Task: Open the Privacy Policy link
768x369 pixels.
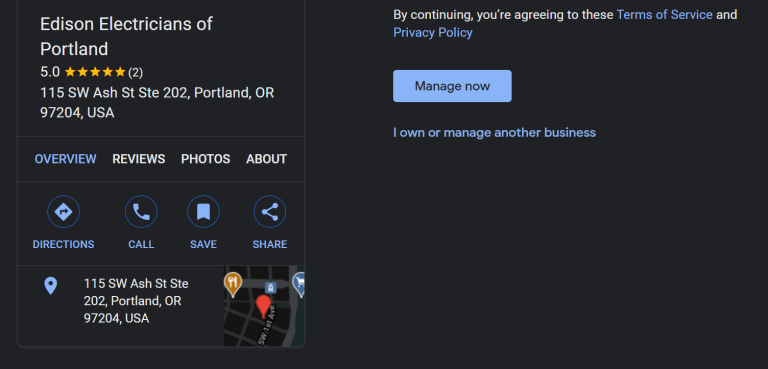Action: point(433,33)
